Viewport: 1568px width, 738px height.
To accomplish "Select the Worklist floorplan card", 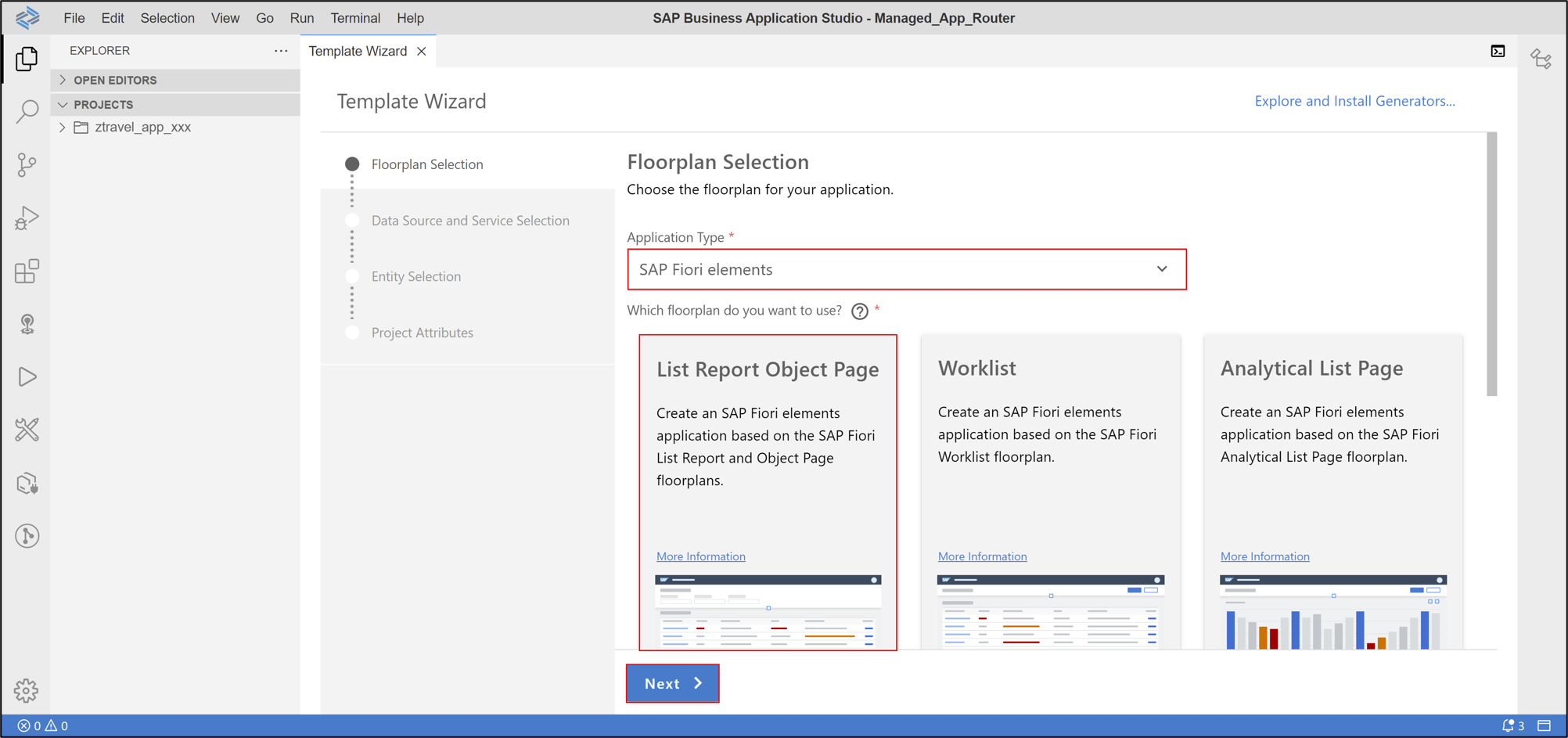I will click(1051, 492).
